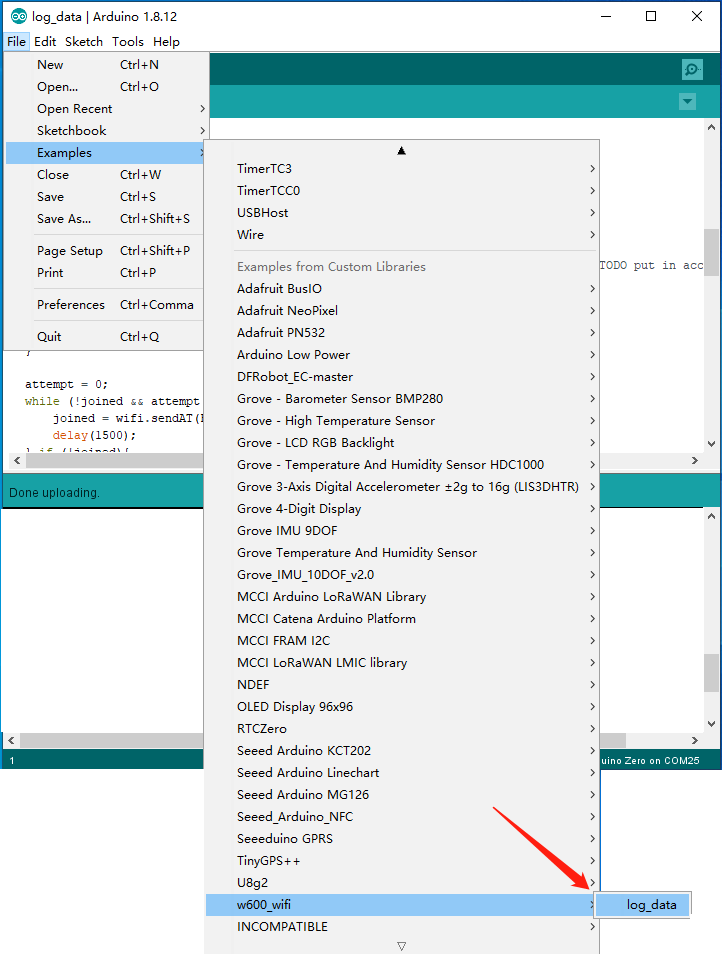Open TinyGPS++ examples
The width and height of the screenshot is (722, 954).
pos(402,860)
